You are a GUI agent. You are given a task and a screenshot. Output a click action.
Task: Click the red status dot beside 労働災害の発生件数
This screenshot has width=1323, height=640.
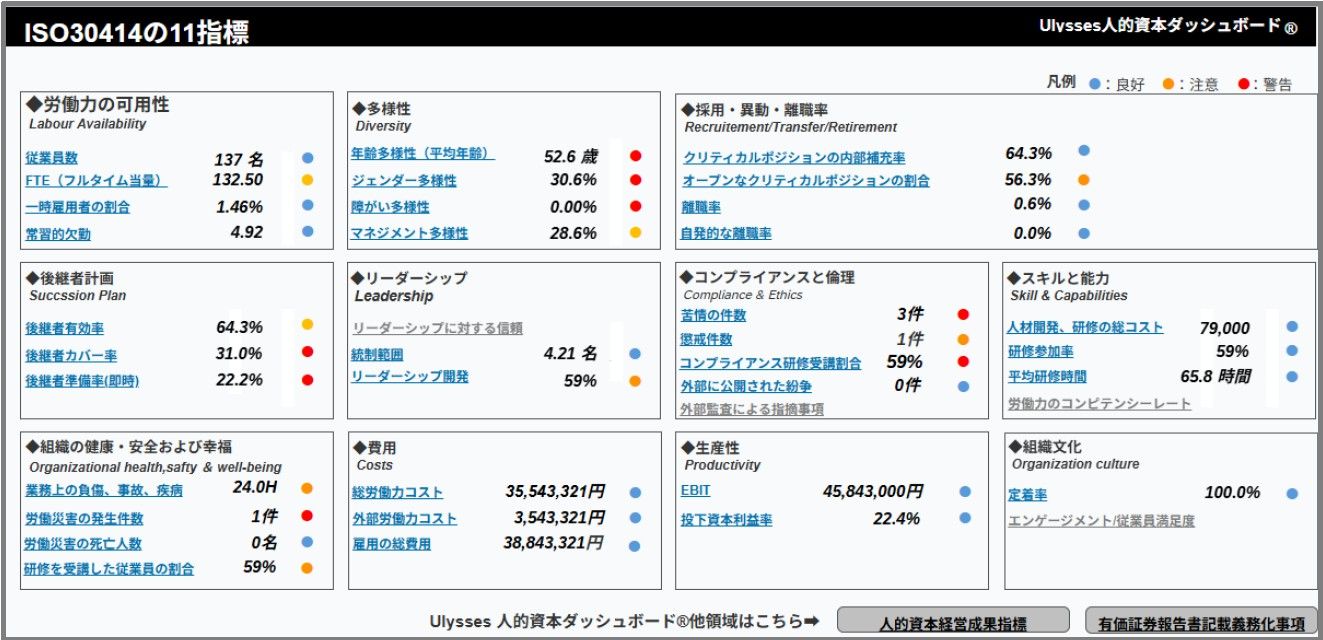(307, 517)
